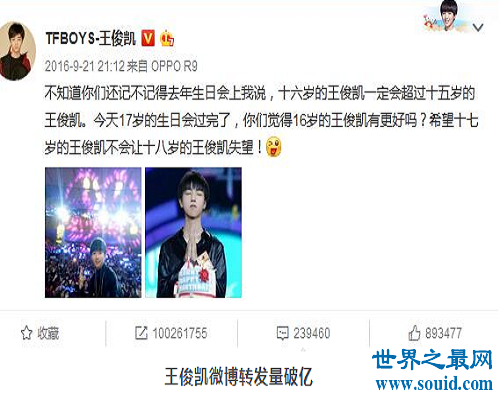500x400 pixels.
Task: Click the 100261755 repost count
Action: tap(180, 333)
